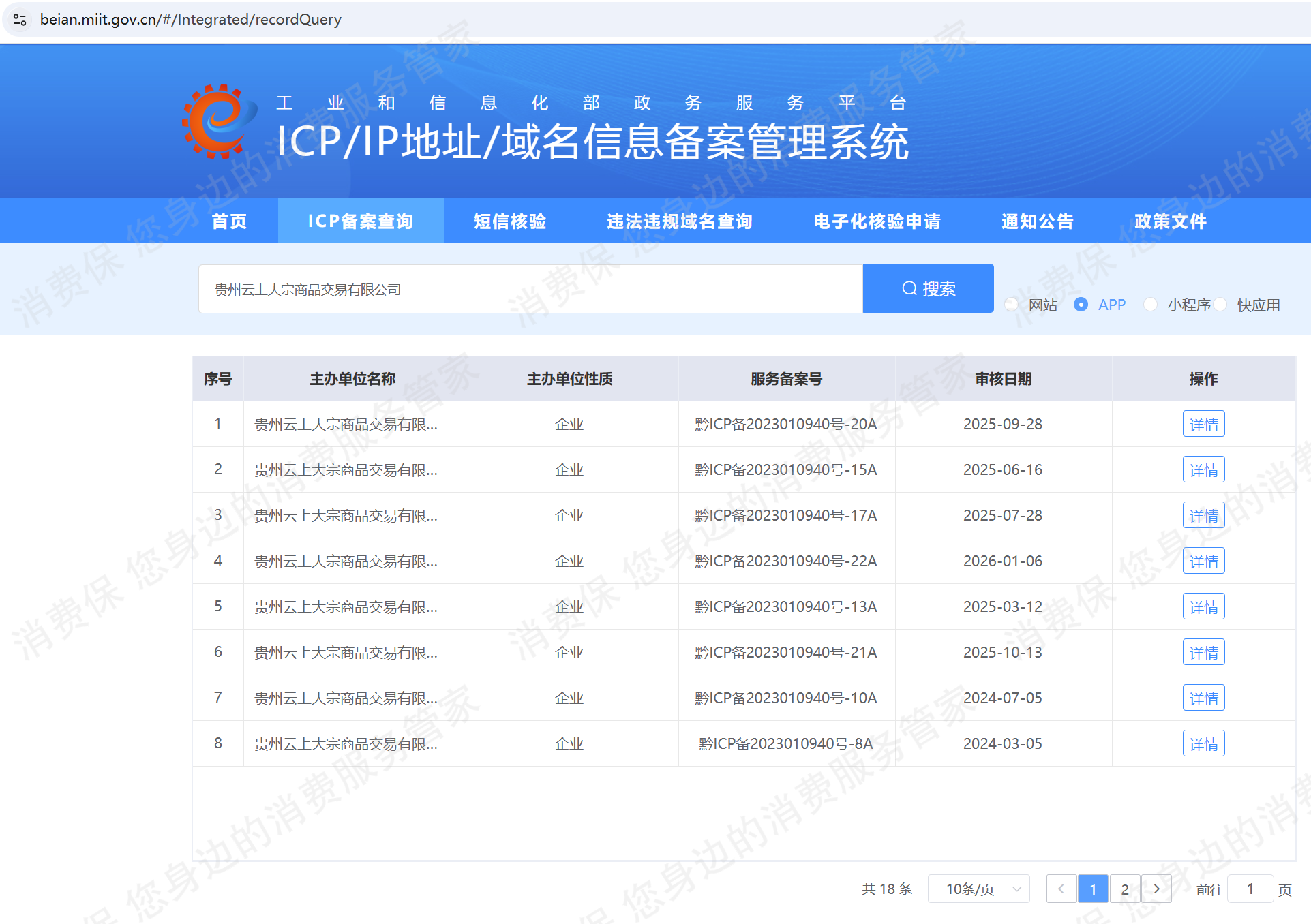
Task: Open 详情 for row 8 record
Action: [x=1203, y=743]
